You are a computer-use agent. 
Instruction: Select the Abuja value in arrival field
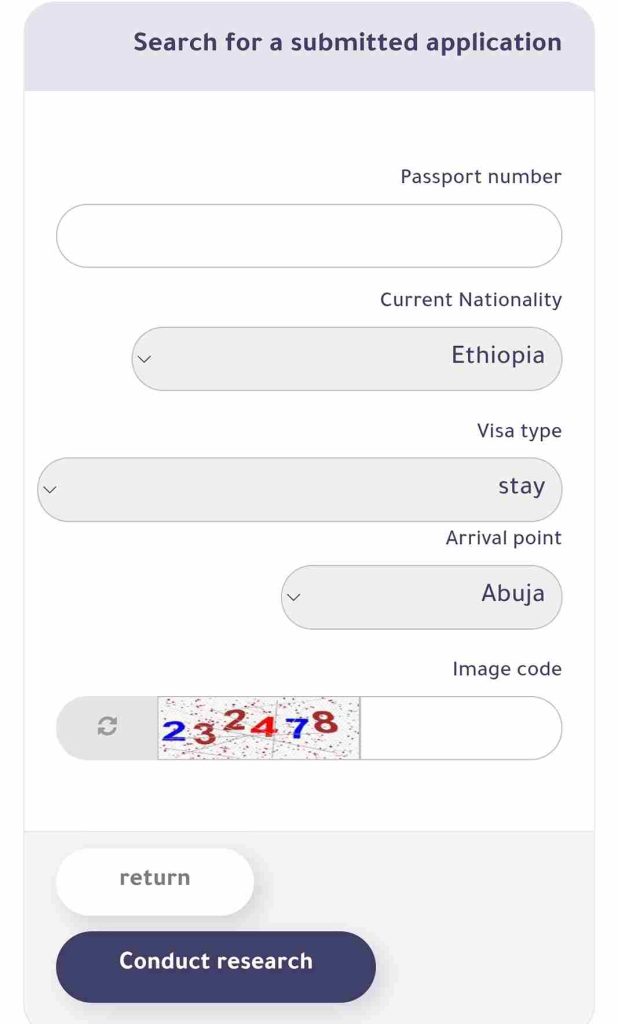click(x=513, y=594)
